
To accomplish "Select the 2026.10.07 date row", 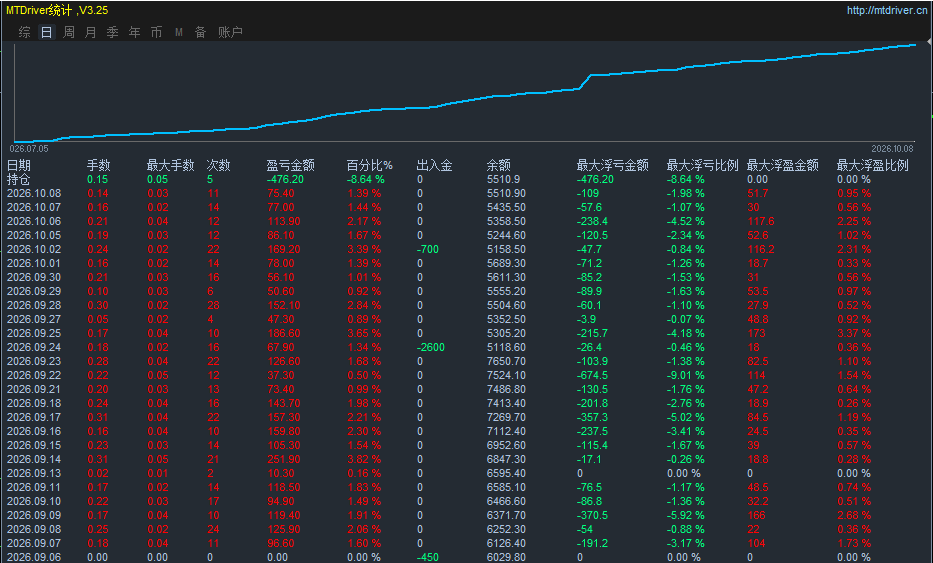I will 34,207.
